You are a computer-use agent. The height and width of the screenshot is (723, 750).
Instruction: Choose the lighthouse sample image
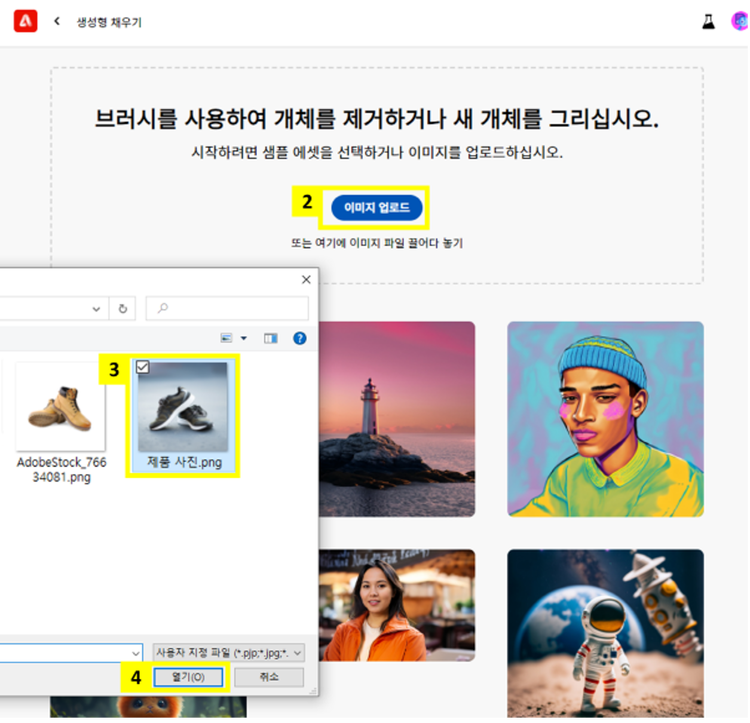397,419
